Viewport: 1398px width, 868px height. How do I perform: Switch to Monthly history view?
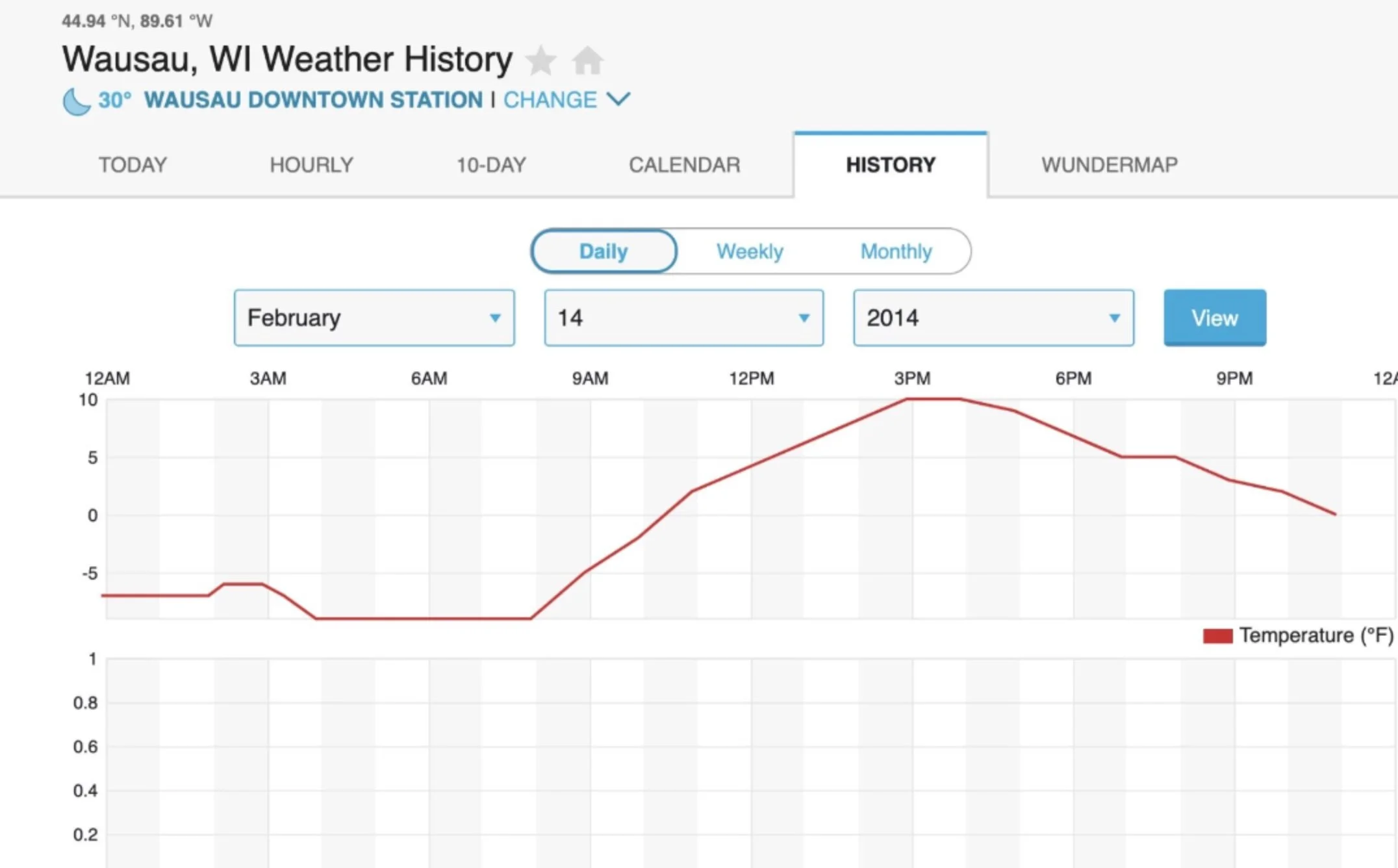(896, 251)
